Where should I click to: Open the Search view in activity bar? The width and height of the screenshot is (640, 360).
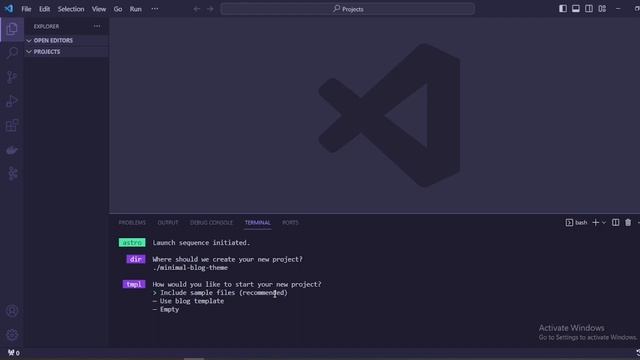point(12,53)
